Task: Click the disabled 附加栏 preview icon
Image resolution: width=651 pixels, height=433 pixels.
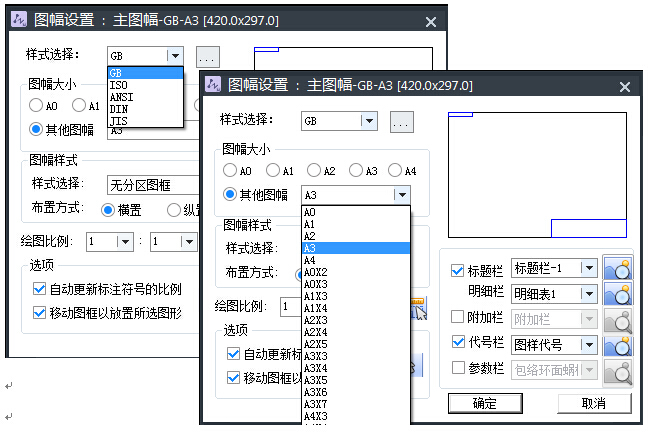Action: coord(618,320)
